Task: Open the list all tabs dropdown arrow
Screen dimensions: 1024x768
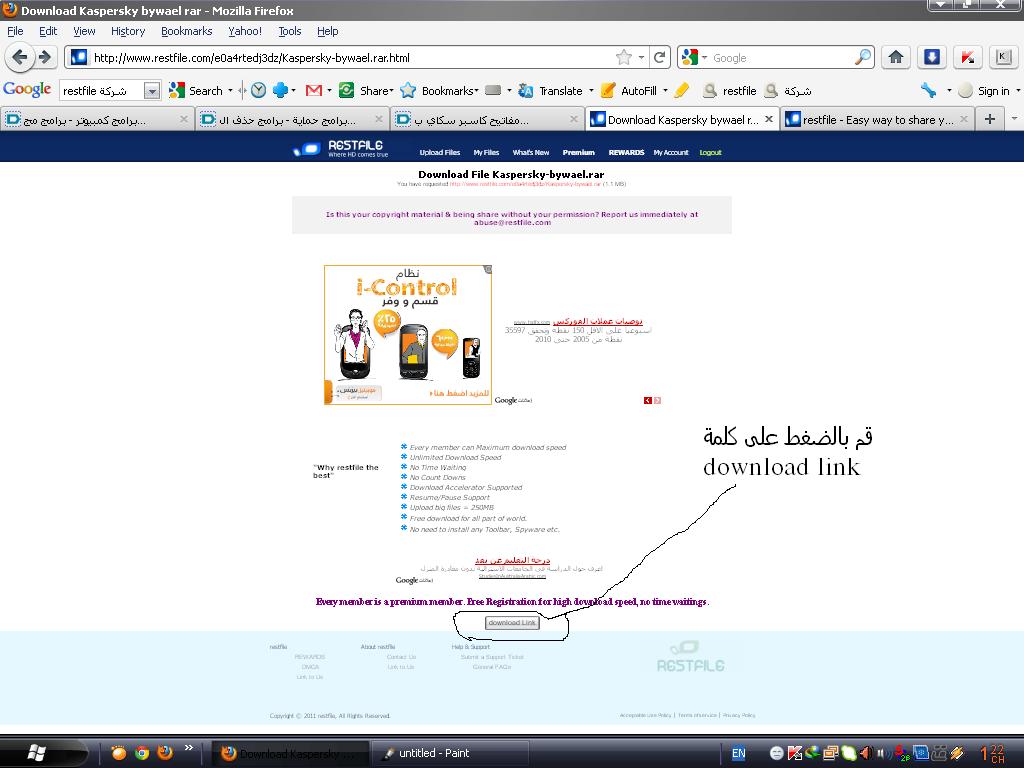Action: point(1014,119)
